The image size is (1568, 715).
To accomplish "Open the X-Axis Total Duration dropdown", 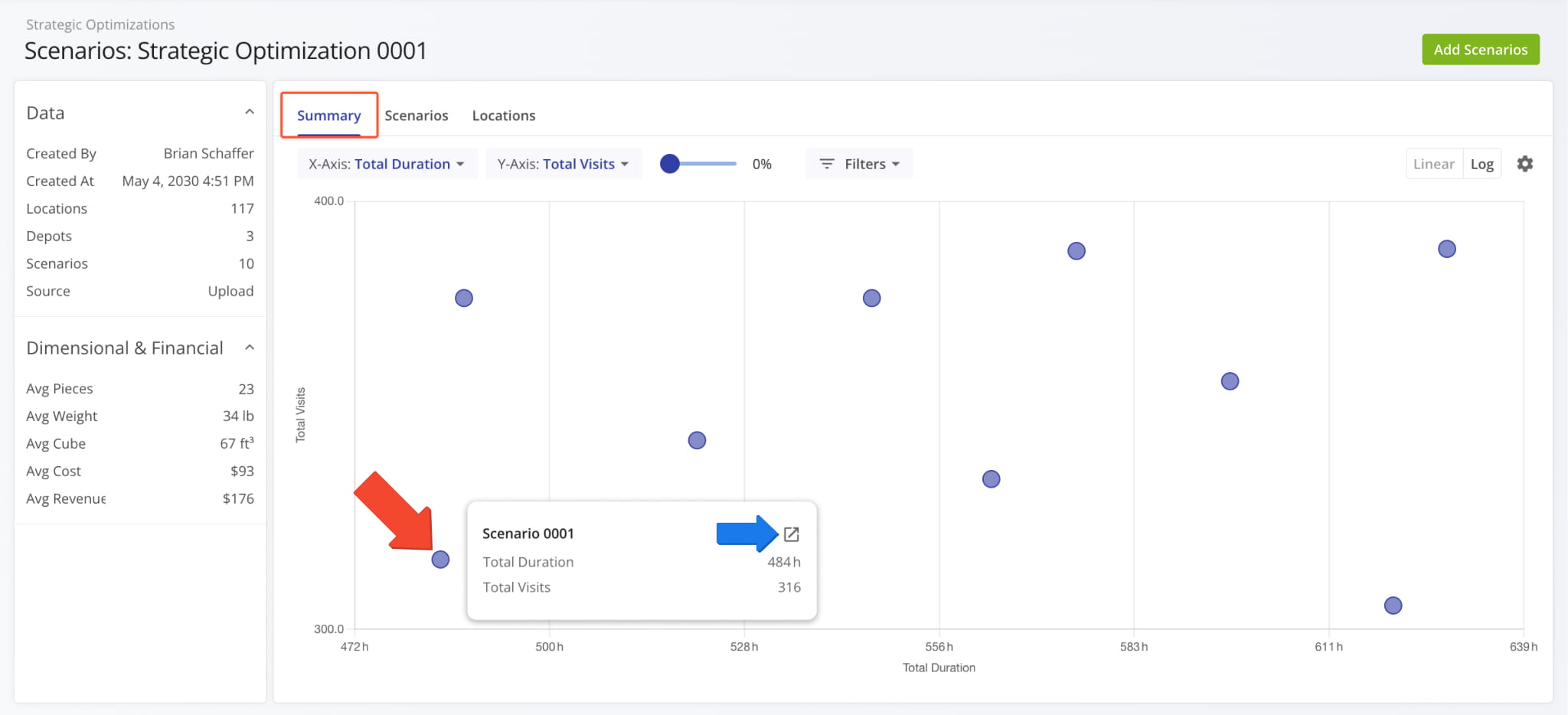I will (x=387, y=164).
